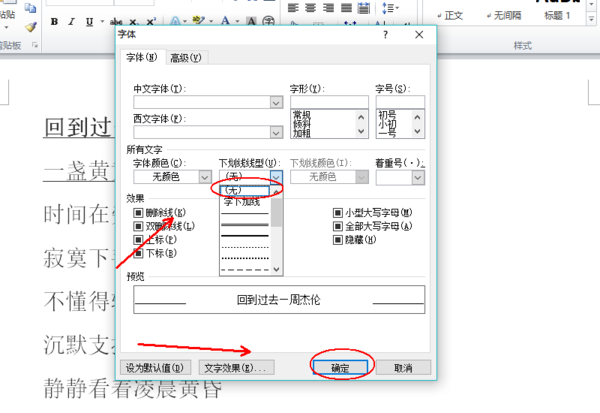Click the underline list scrollbar down arrow
600x413 pixels.
[277, 269]
